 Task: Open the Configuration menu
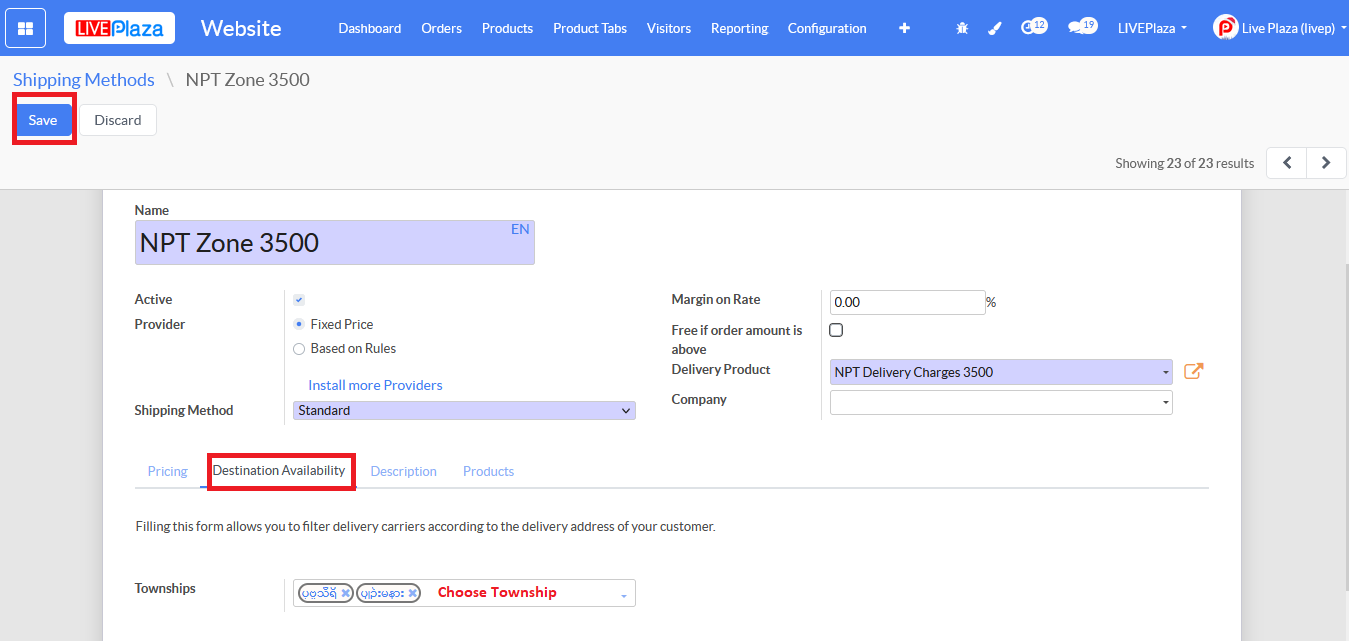(x=827, y=28)
